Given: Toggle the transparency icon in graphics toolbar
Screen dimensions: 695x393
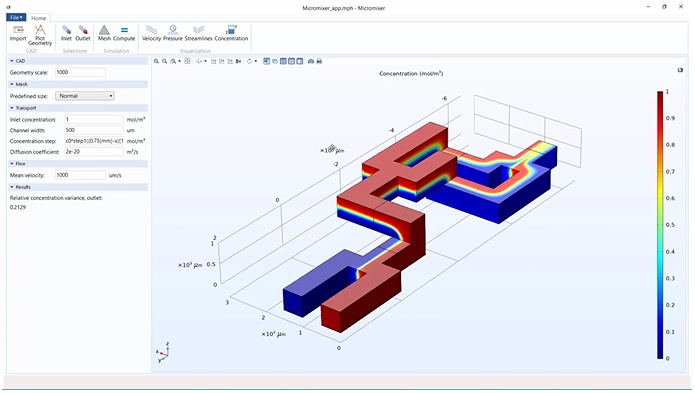Looking at the screenshot, I should coord(275,61).
